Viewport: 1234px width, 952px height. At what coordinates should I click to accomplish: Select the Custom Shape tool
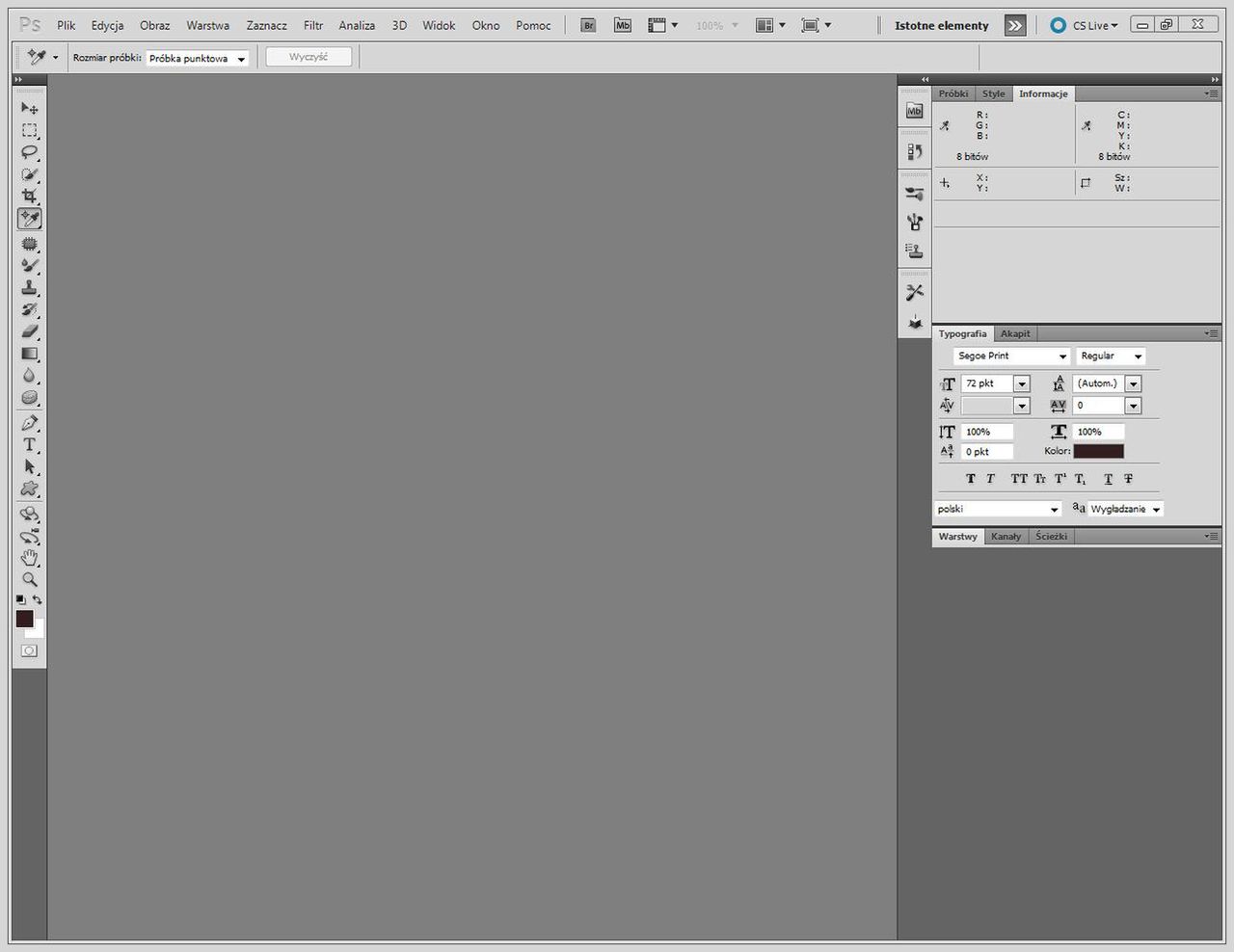point(30,489)
